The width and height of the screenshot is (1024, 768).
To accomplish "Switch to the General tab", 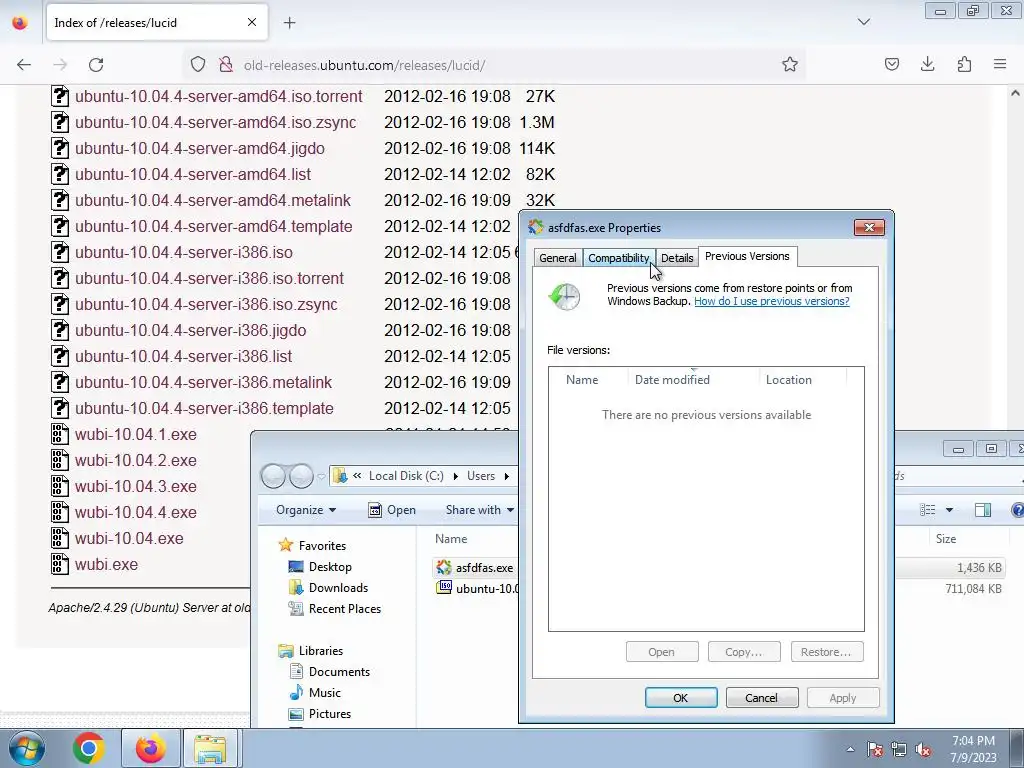I will (558, 258).
